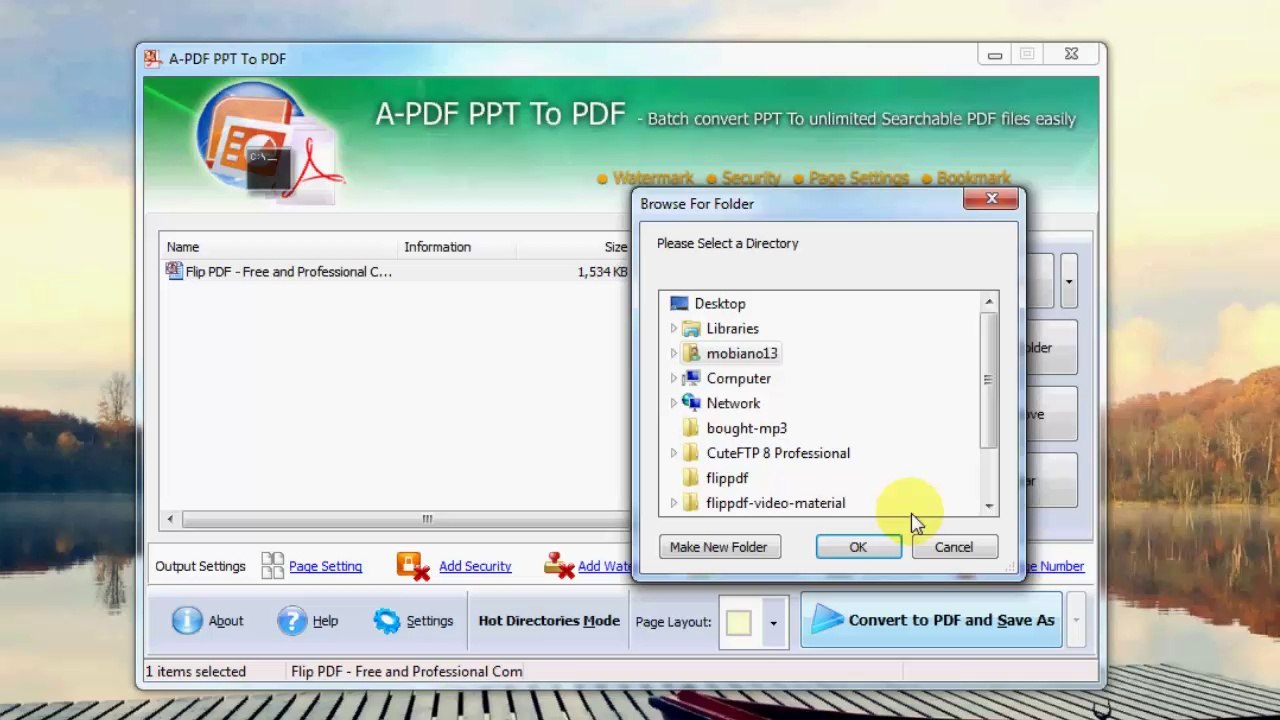Click the mobiano13 user folder icon
The height and width of the screenshot is (720, 1280).
[x=691, y=353]
